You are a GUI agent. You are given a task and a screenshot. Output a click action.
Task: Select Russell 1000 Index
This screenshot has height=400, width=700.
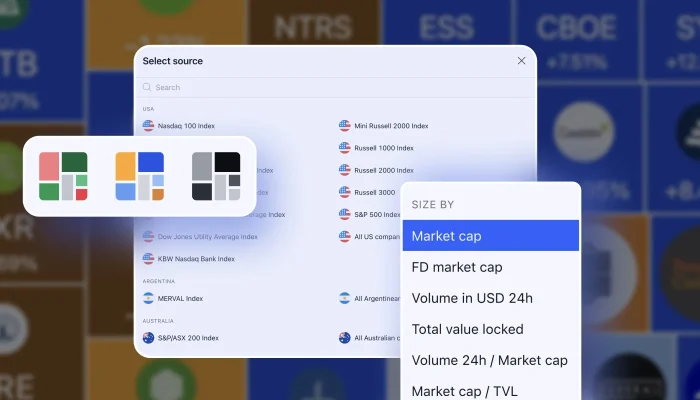(384, 148)
